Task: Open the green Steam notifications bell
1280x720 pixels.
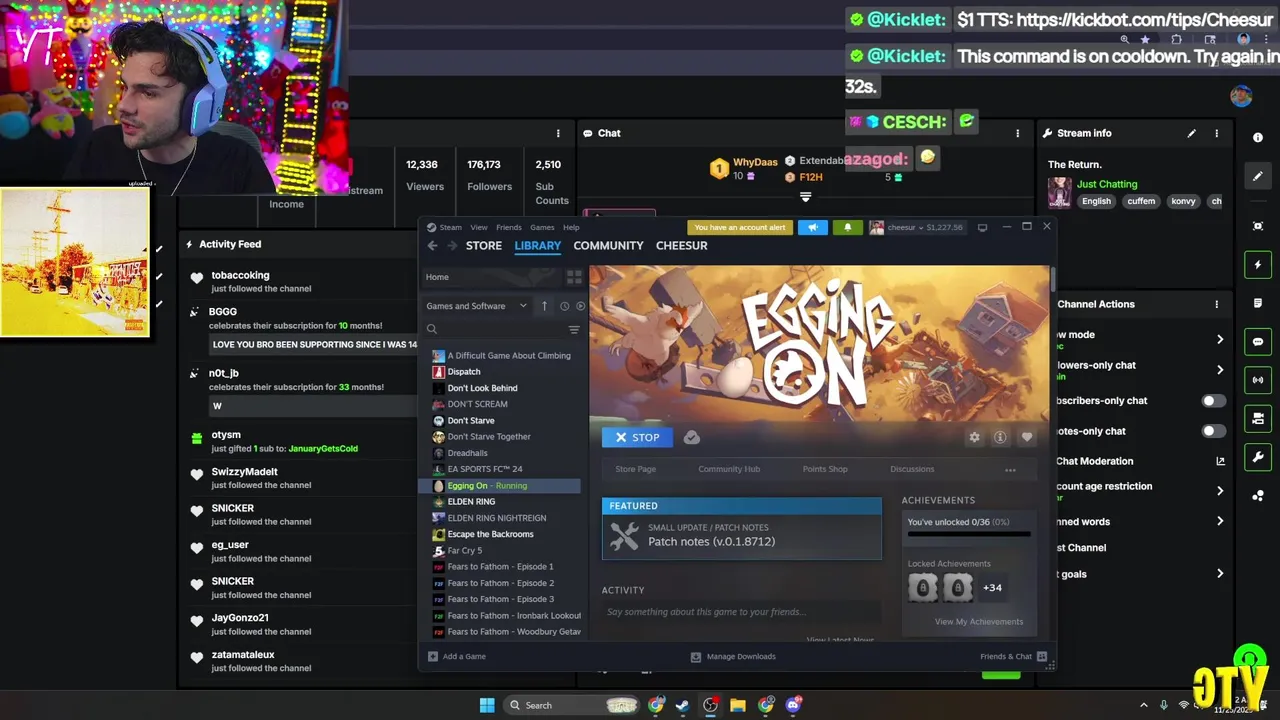Action: pos(848,227)
